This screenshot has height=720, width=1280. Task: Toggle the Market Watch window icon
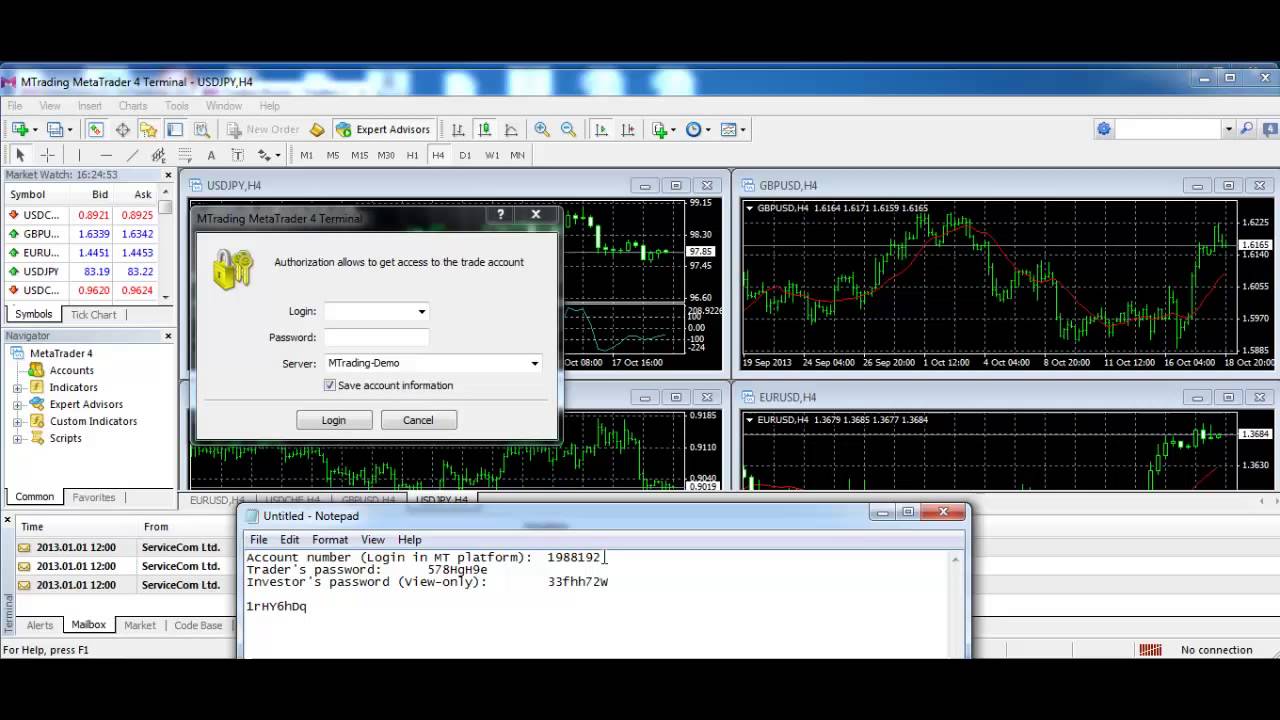pos(96,129)
